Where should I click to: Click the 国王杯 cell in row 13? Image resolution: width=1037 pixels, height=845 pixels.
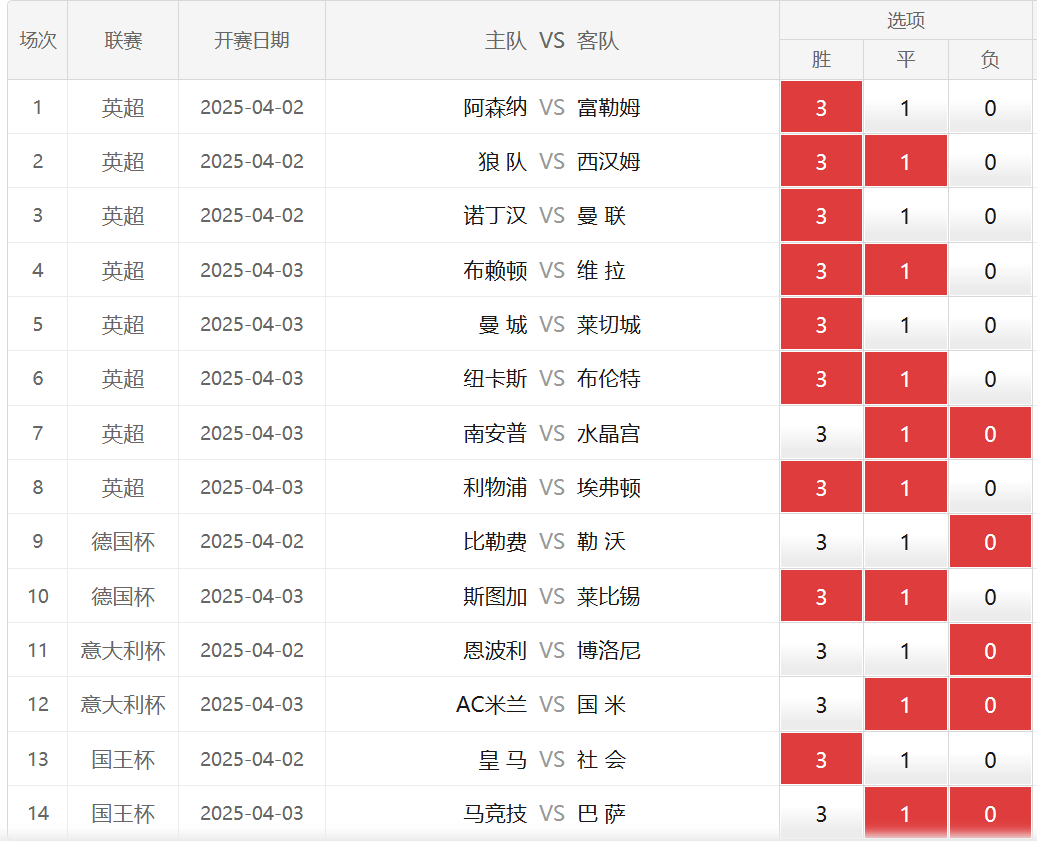(x=123, y=759)
